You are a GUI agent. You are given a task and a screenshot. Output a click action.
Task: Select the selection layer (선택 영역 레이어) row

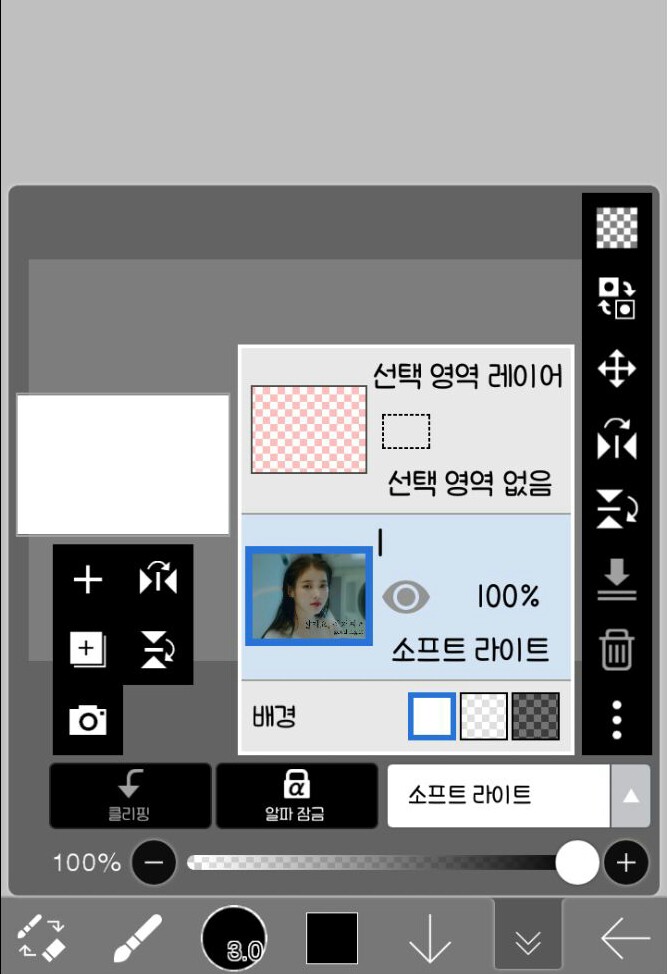(406, 430)
